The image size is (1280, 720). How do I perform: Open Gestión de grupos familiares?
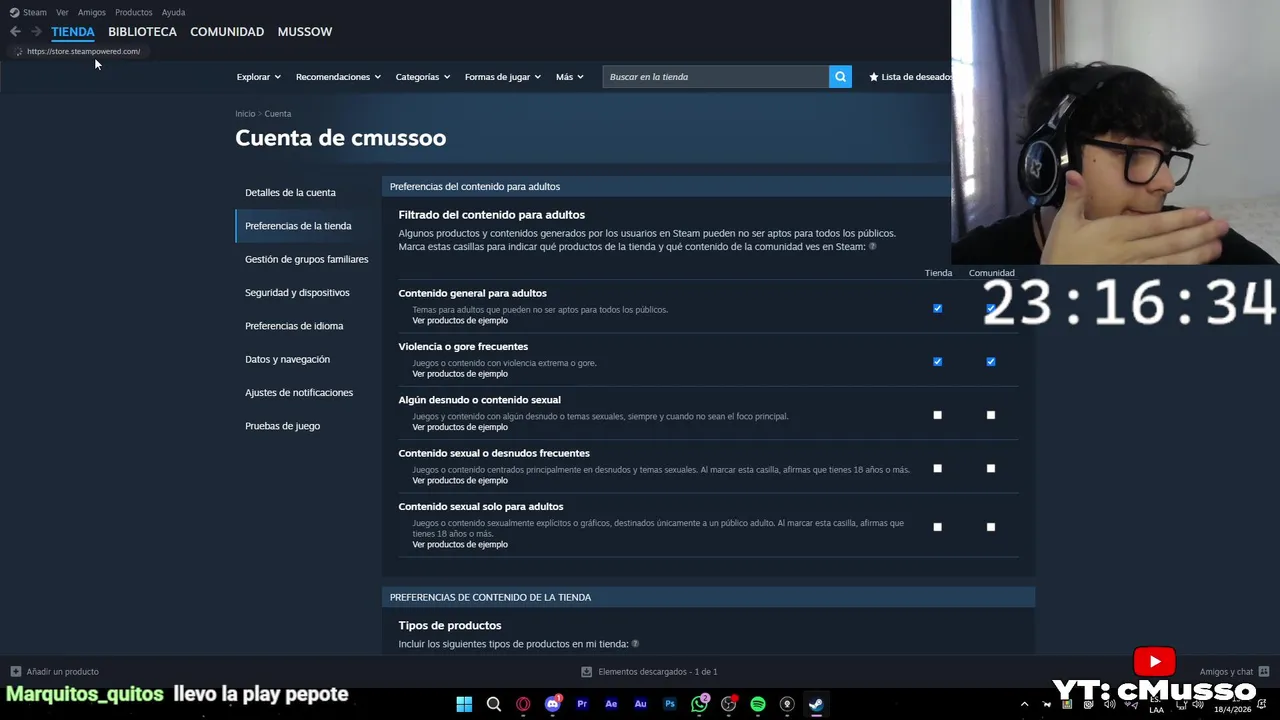[306, 259]
